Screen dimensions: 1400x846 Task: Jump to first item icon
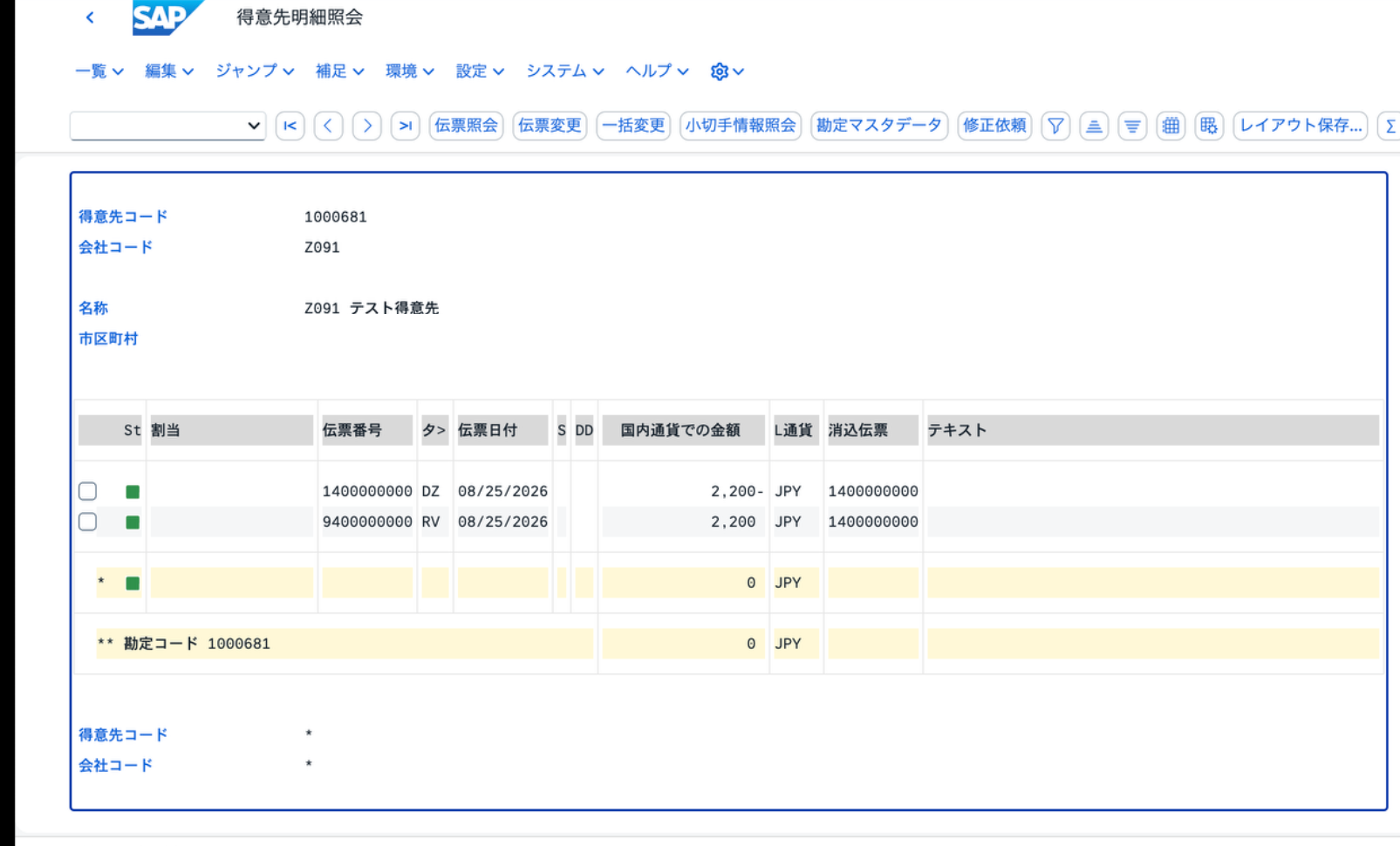(x=290, y=126)
